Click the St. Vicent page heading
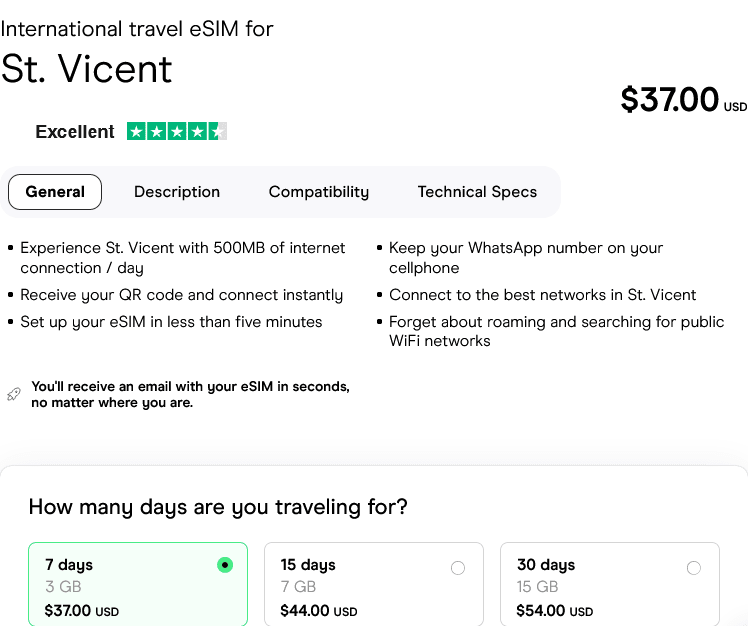748x626 pixels. (87, 68)
